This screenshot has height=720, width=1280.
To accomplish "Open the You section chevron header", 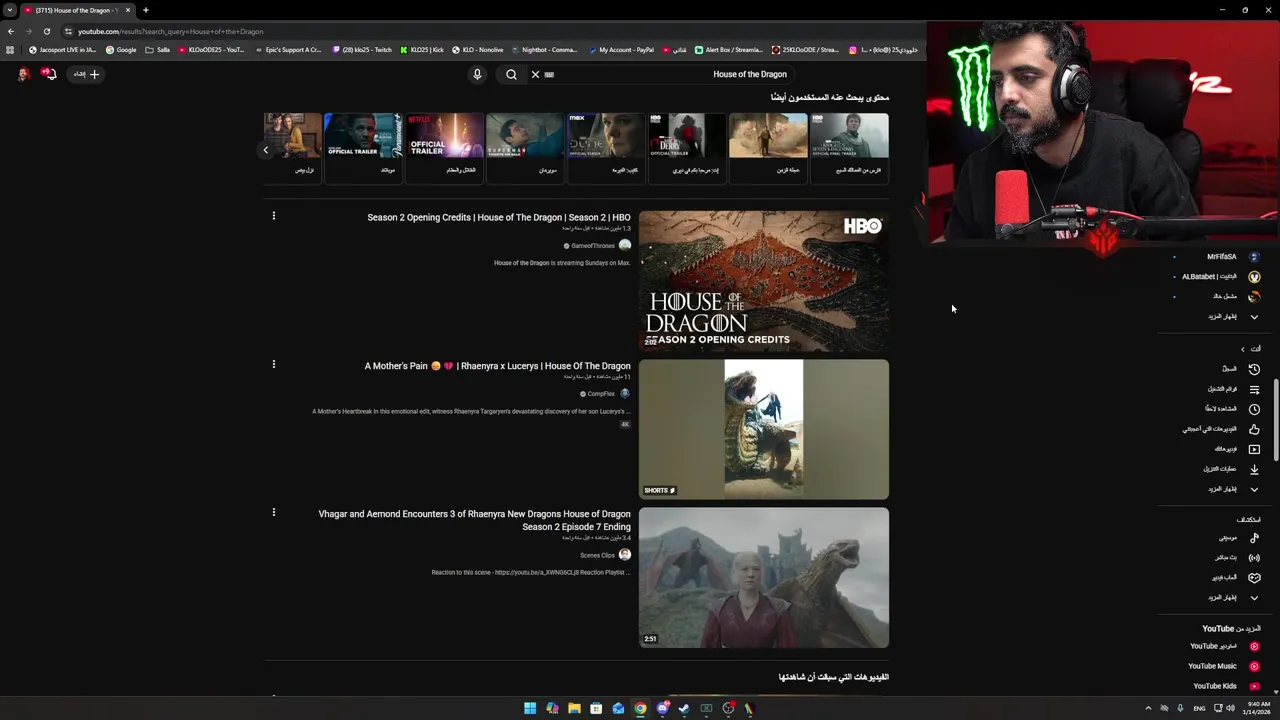I will click(x=1250, y=349).
